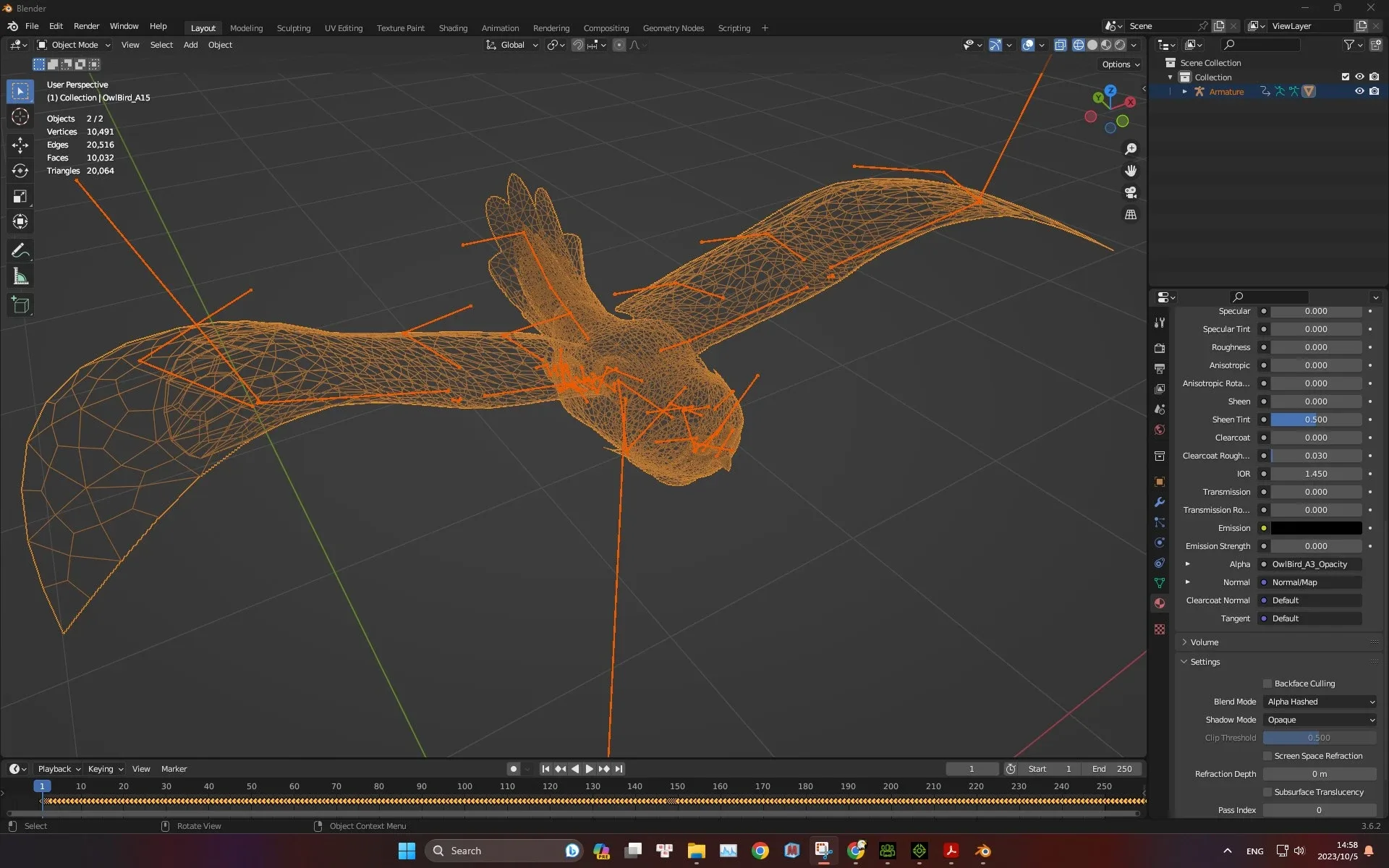Open the File menu
The width and height of the screenshot is (1389, 868).
32,26
